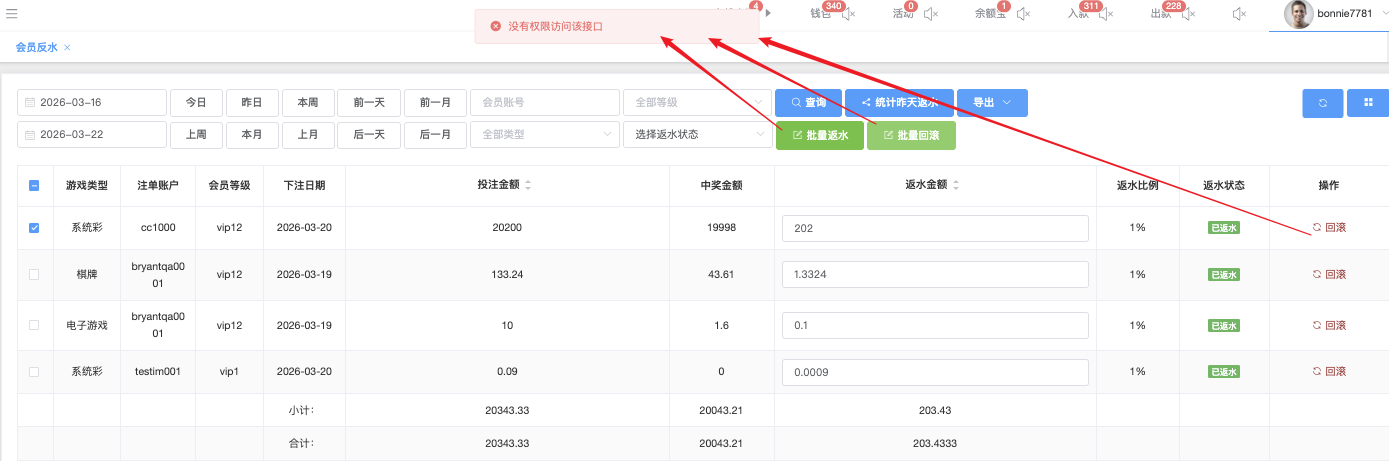Click the 会员账号 input field

coord(545,103)
